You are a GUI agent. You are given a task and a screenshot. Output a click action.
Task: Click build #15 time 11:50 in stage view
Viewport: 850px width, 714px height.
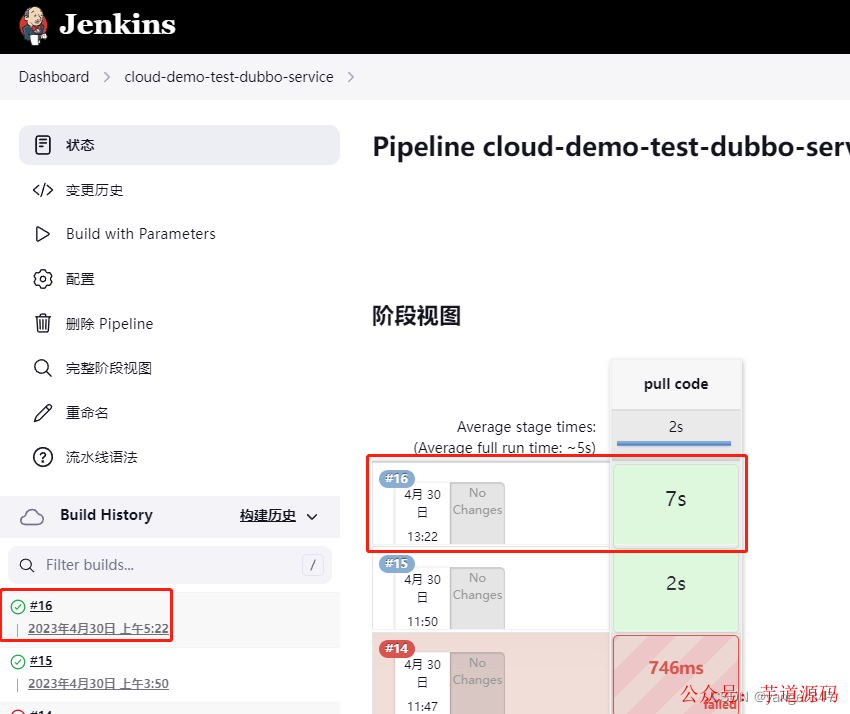(x=422, y=622)
